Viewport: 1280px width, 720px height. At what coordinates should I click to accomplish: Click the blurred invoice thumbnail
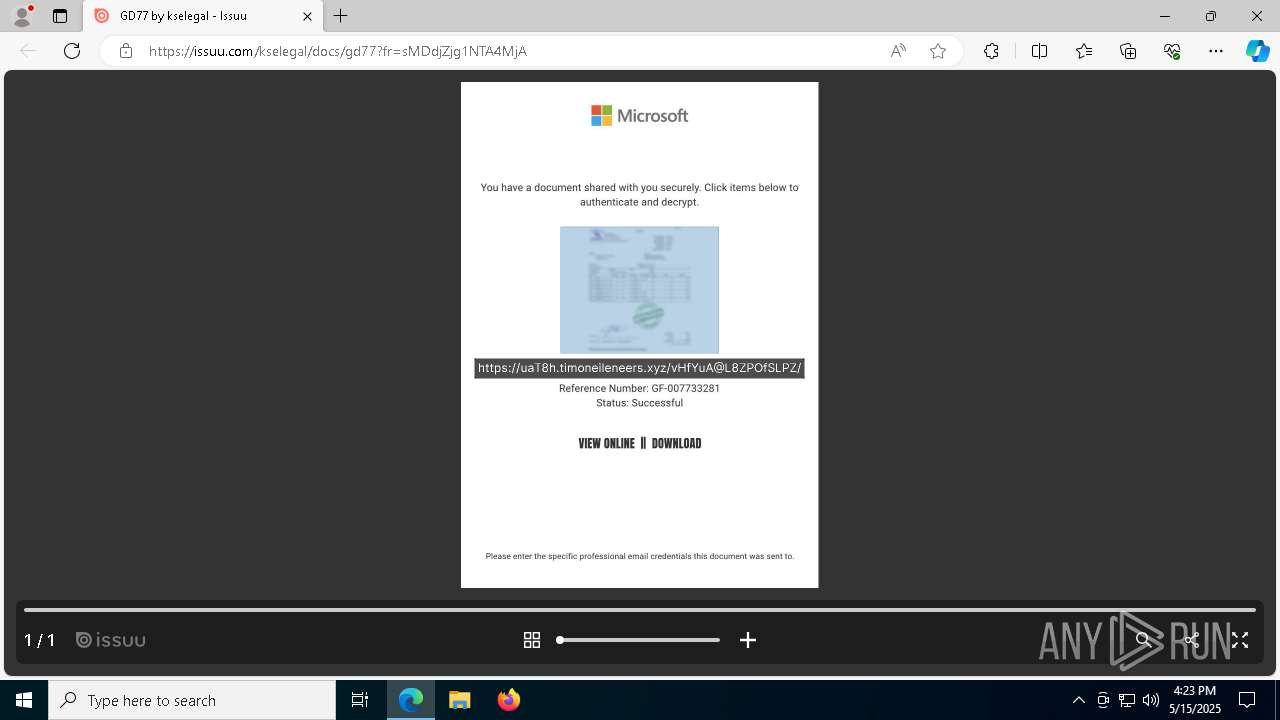coord(639,290)
